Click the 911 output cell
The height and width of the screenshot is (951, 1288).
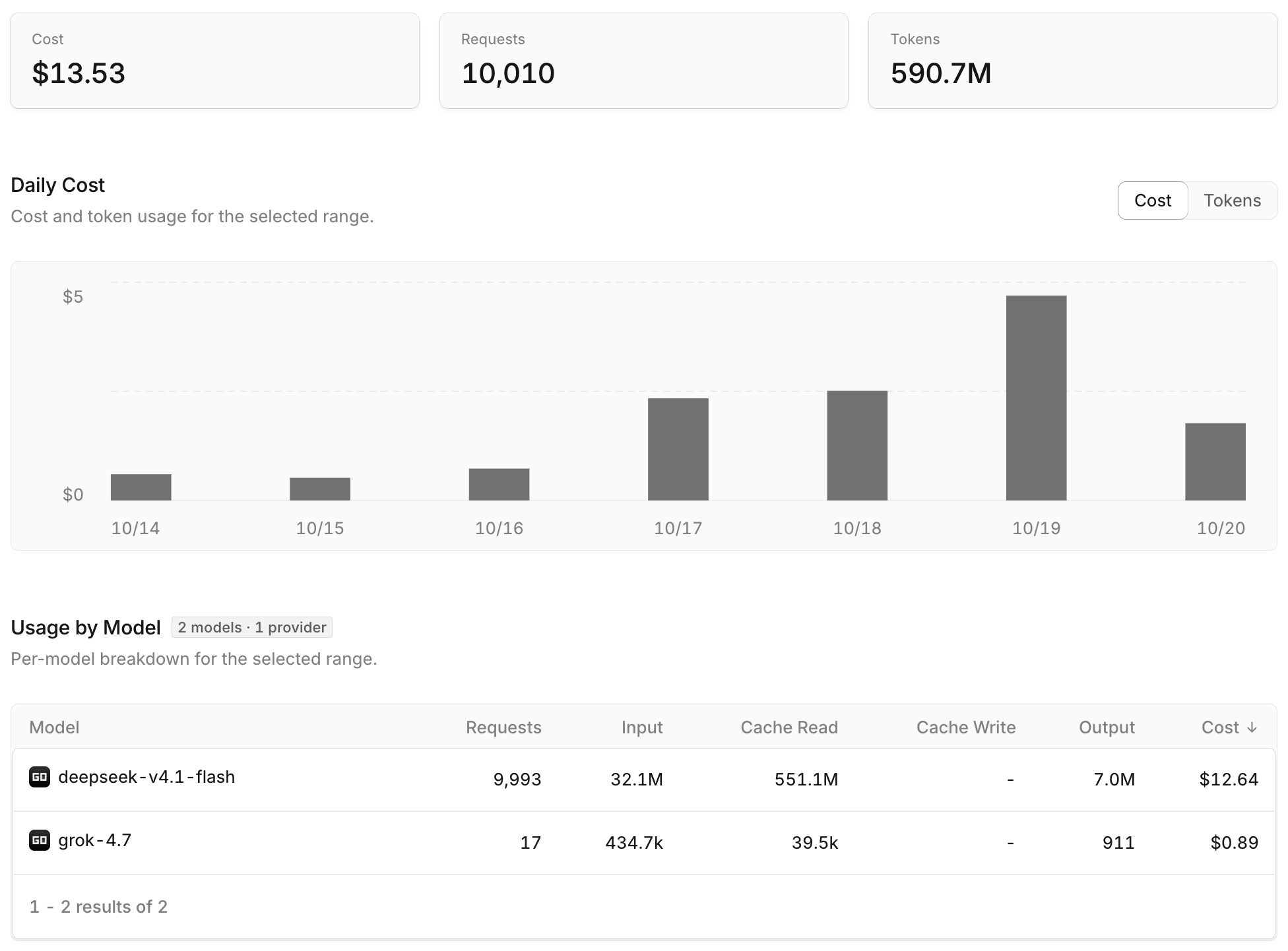click(x=1118, y=843)
